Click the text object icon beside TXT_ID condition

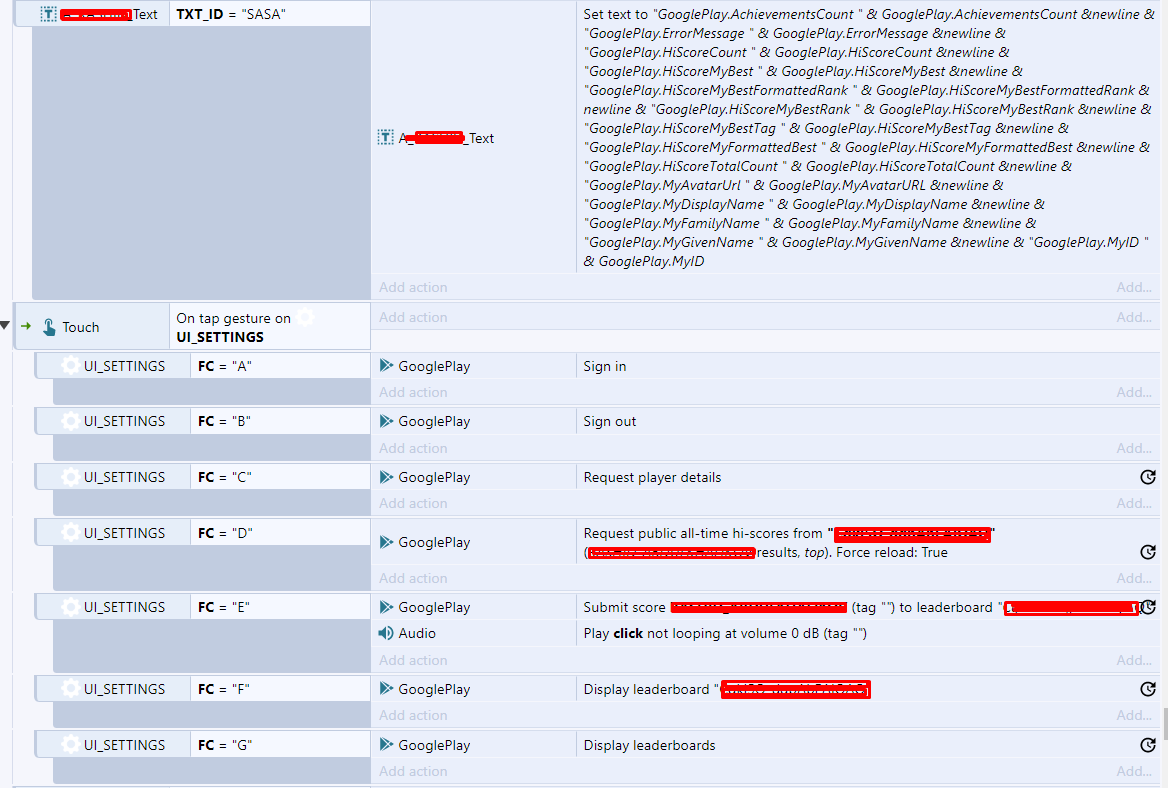(48, 14)
